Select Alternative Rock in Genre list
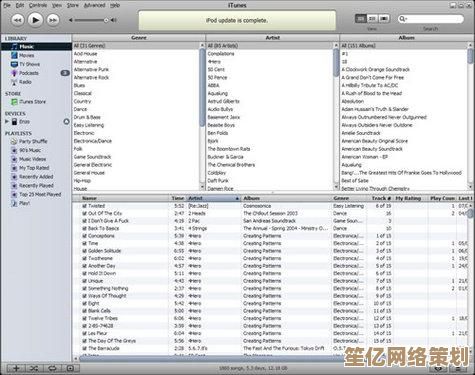The height and width of the screenshot is (375, 475). click(x=136, y=78)
